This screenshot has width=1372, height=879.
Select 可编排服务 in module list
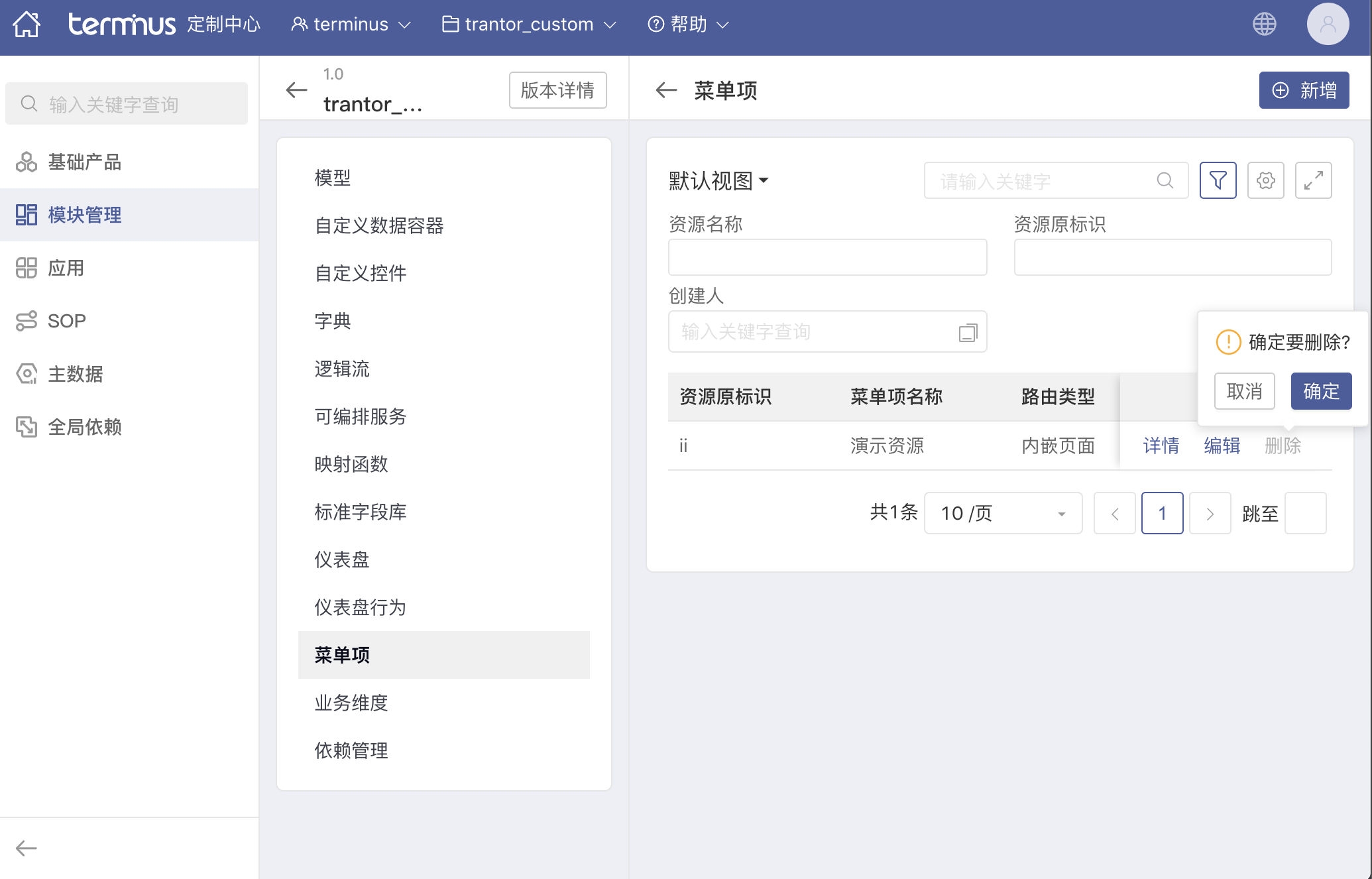click(443, 416)
